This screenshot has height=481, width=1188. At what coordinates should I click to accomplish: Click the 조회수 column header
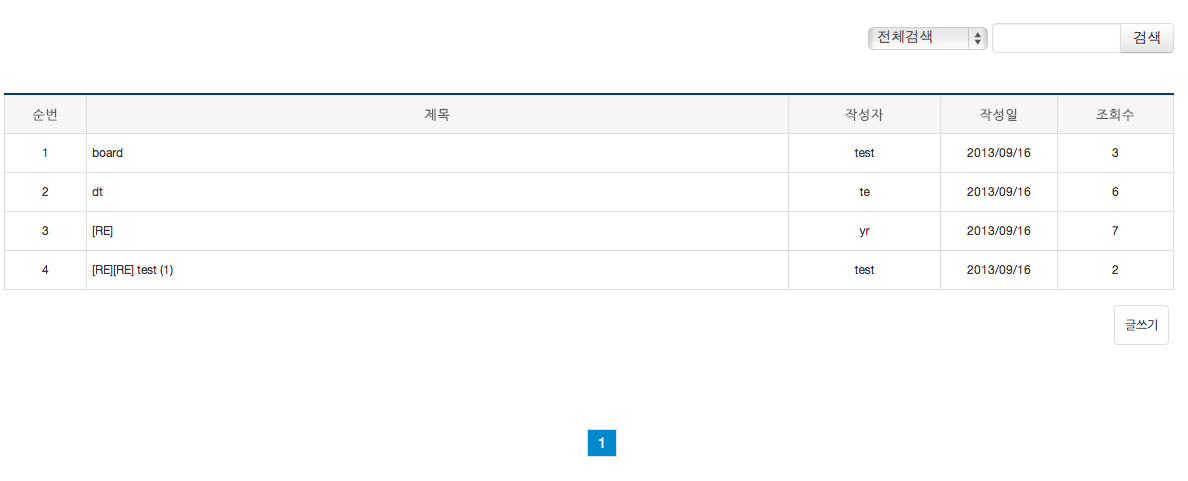tap(1115, 114)
